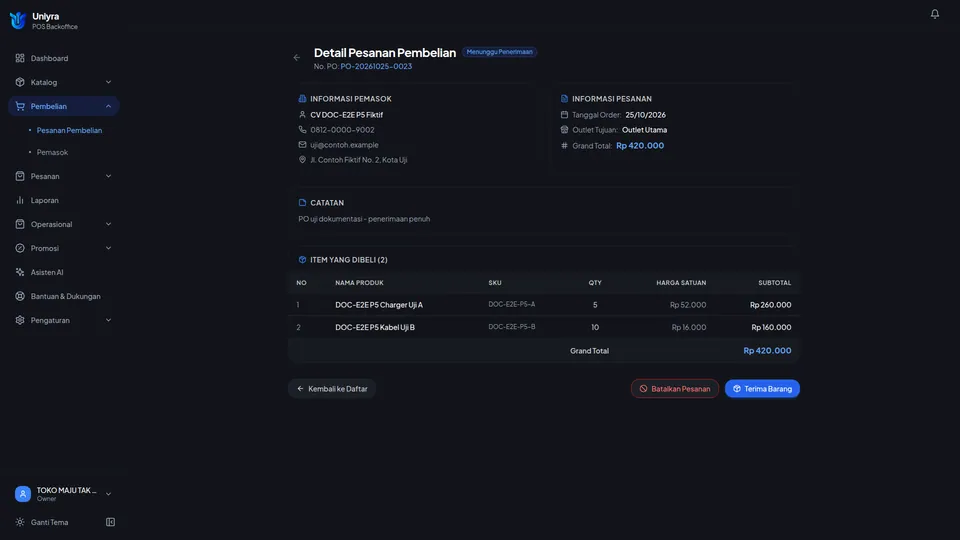Click the email envelope icon
Viewport: 960px width, 540px height.
coord(302,144)
